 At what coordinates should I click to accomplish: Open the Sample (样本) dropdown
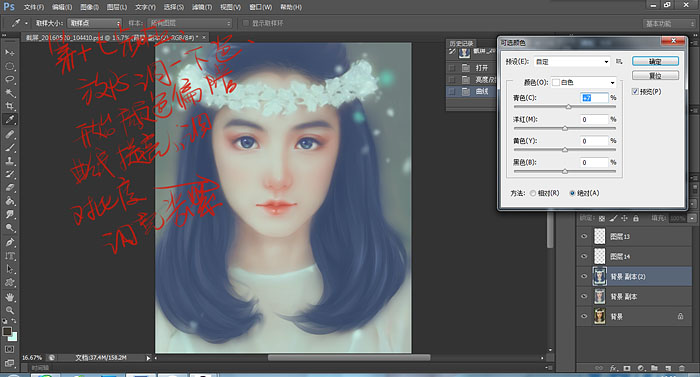tap(190, 23)
